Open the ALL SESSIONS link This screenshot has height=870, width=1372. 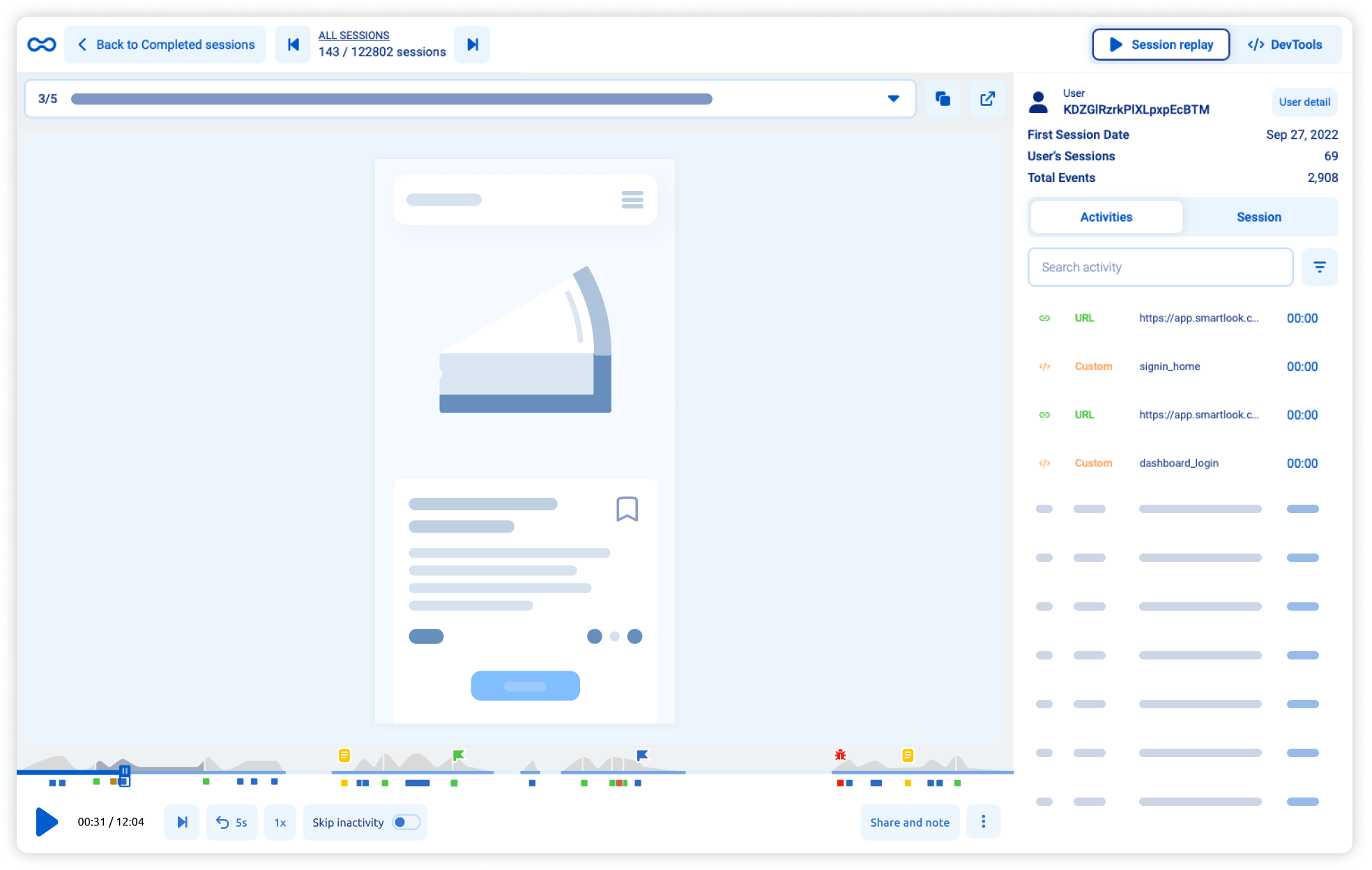click(353, 35)
